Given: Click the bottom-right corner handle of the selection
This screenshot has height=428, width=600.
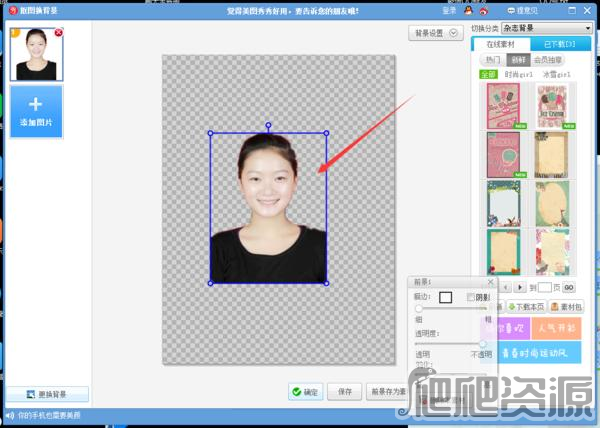Looking at the screenshot, I should tap(326, 283).
